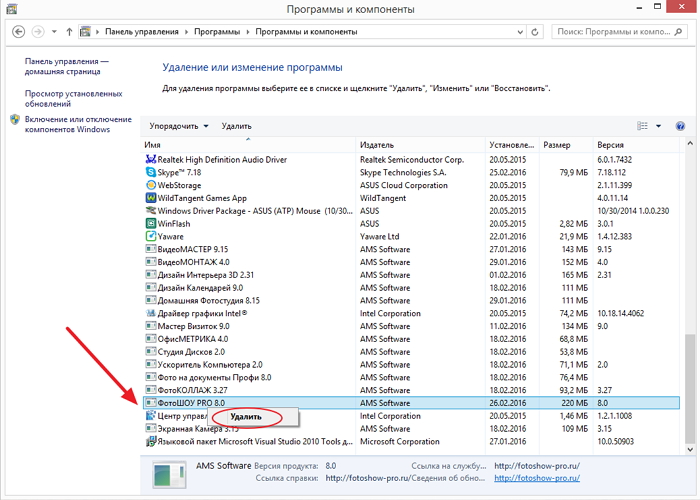Click the Back navigation arrow

18,32
